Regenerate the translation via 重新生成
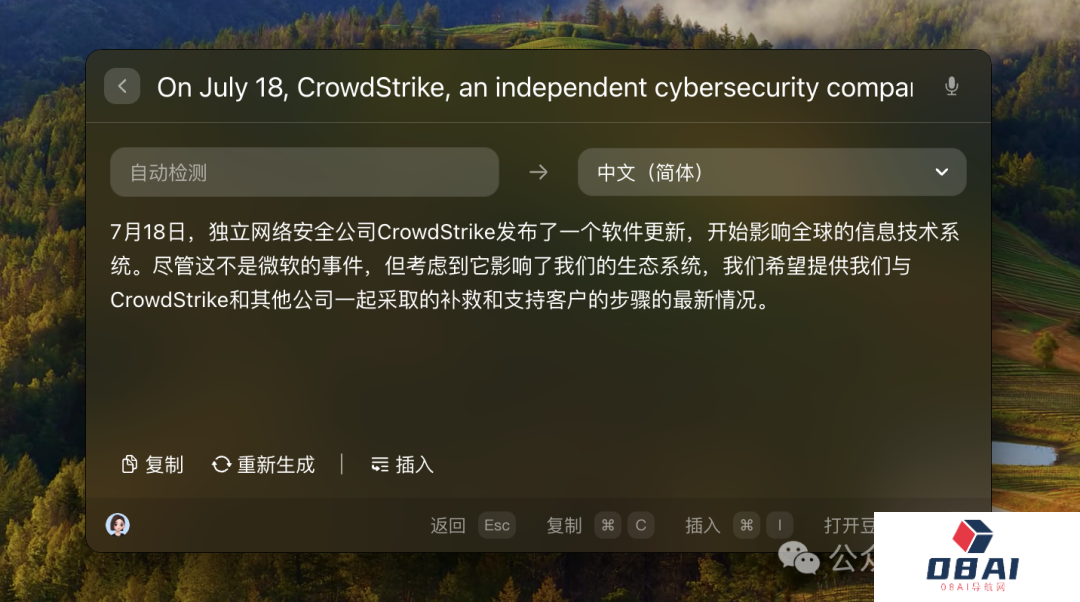The width and height of the screenshot is (1080, 602). [263, 464]
